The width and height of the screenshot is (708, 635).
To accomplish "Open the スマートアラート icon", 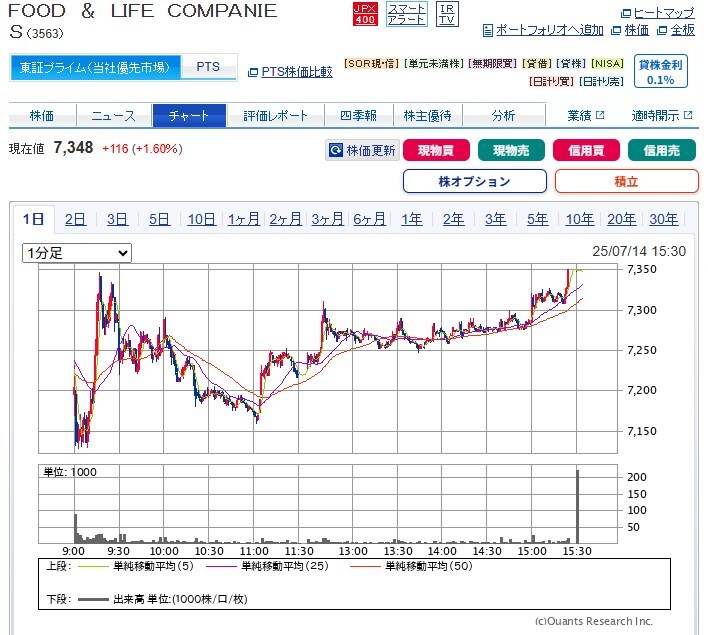I will click(406, 14).
